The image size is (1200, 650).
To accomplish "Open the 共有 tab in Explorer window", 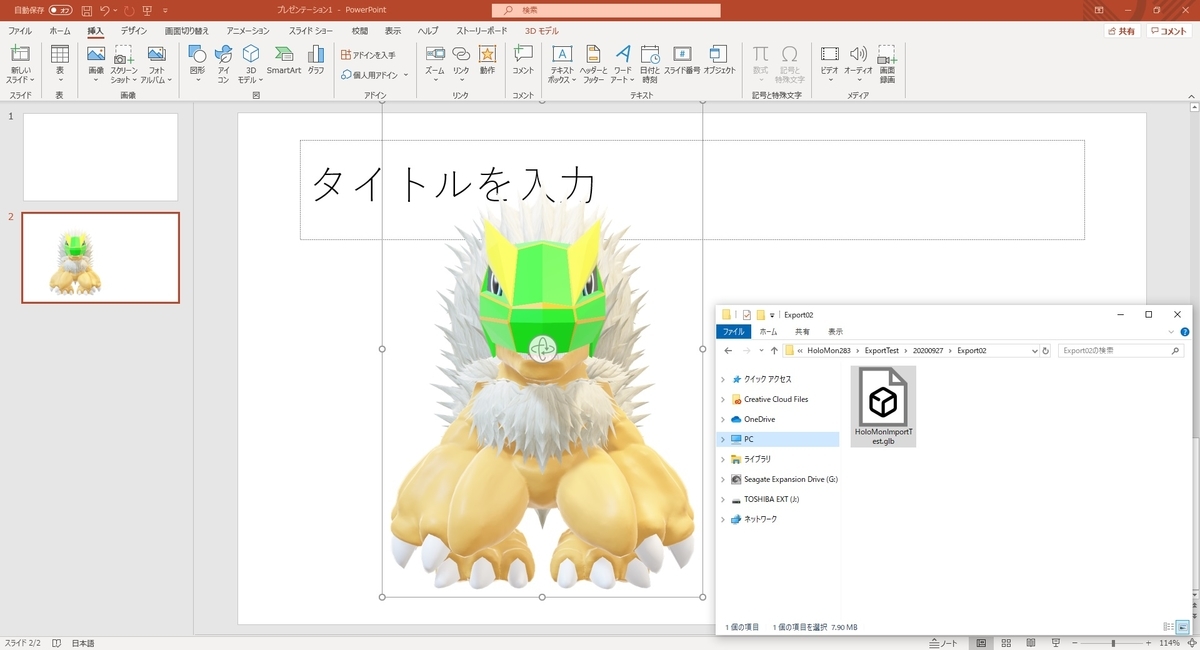I will pyautogui.click(x=802, y=331).
